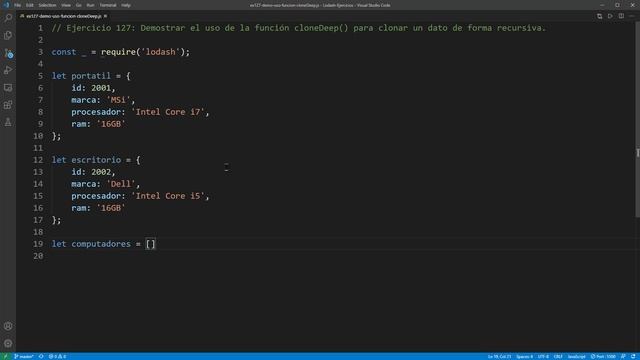Open the Explorer view icon
Viewport: 640px width, 360px height.
point(8,36)
